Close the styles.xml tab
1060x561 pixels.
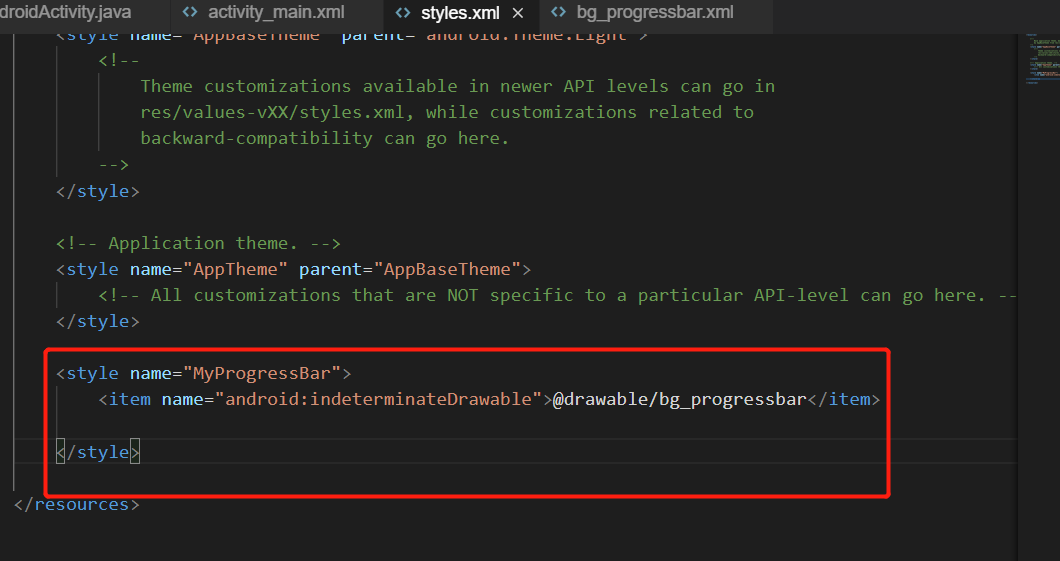point(518,13)
